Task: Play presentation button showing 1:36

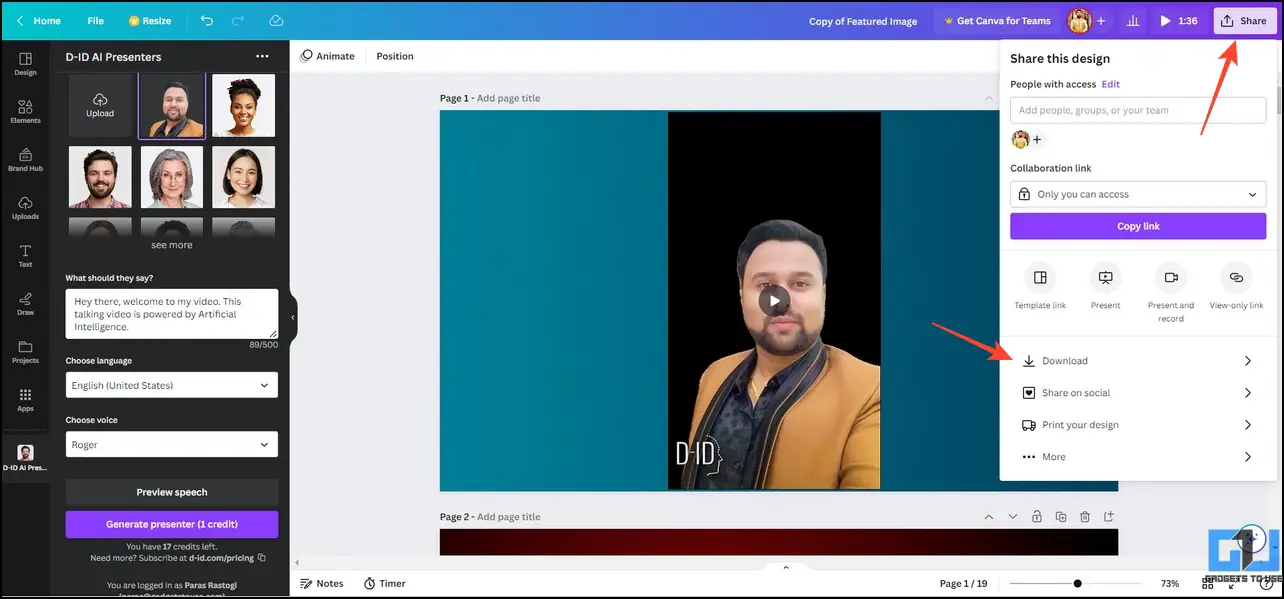Action: 1178,20
